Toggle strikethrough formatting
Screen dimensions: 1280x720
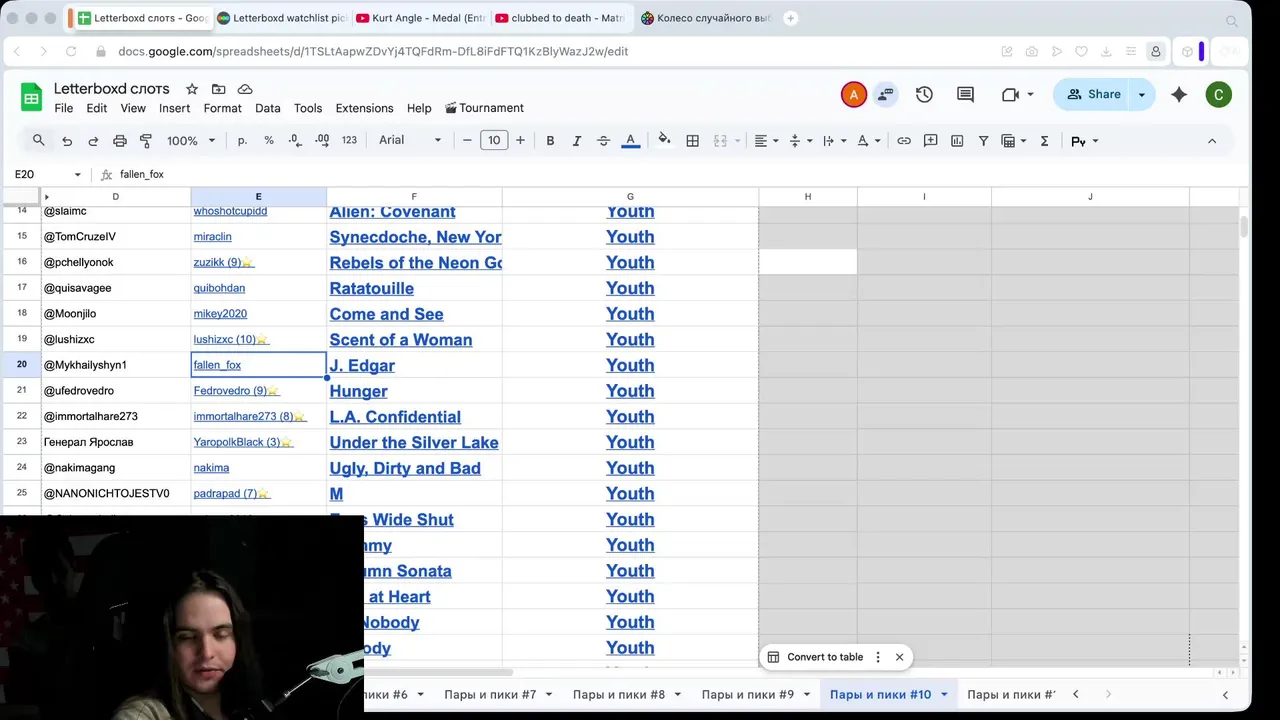[x=603, y=141]
